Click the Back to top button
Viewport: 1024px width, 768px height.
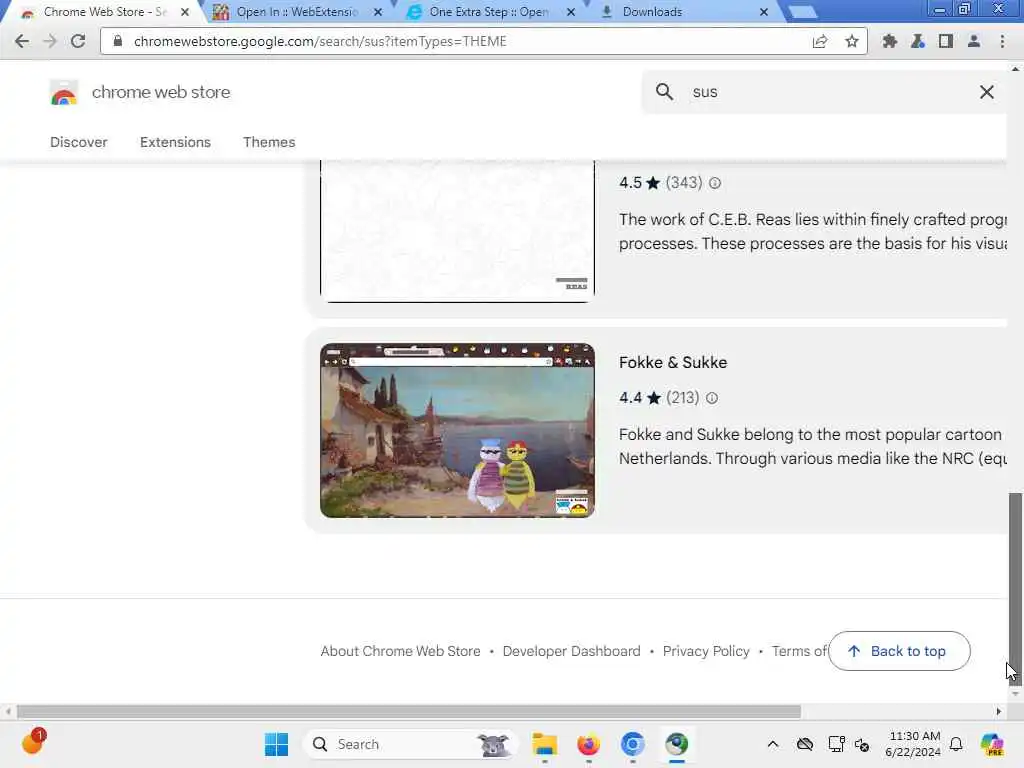point(899,650)
